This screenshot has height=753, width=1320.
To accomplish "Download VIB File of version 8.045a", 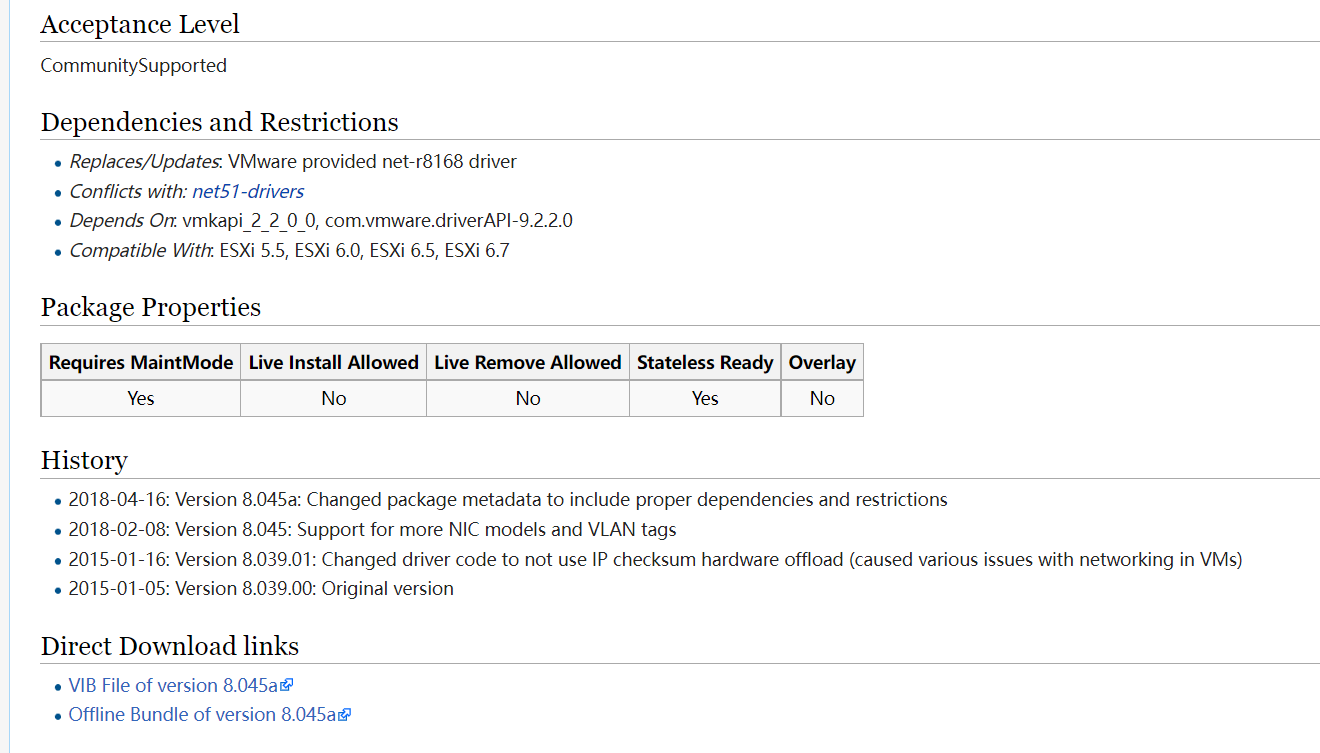I will [x=173, y=685].
